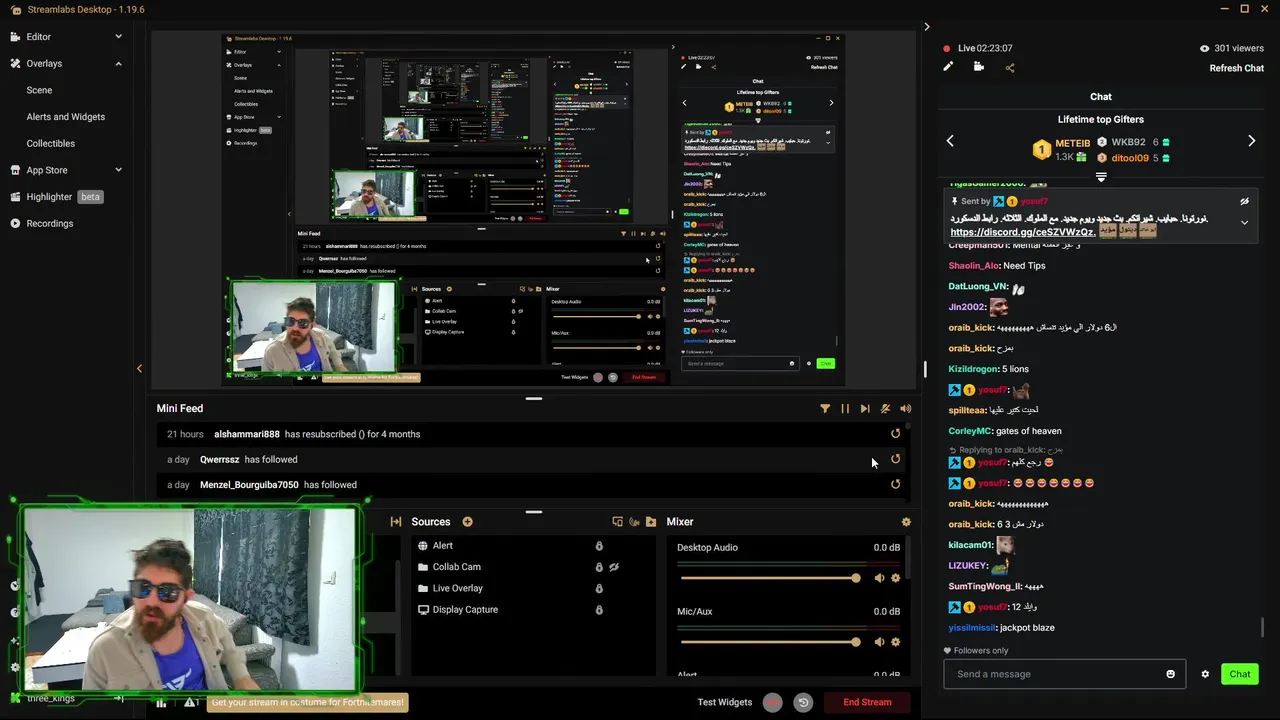This screenshot has width=1280, height=720.
Task: Collapse the Overlays sidebar section
Action: pos(118,63)
